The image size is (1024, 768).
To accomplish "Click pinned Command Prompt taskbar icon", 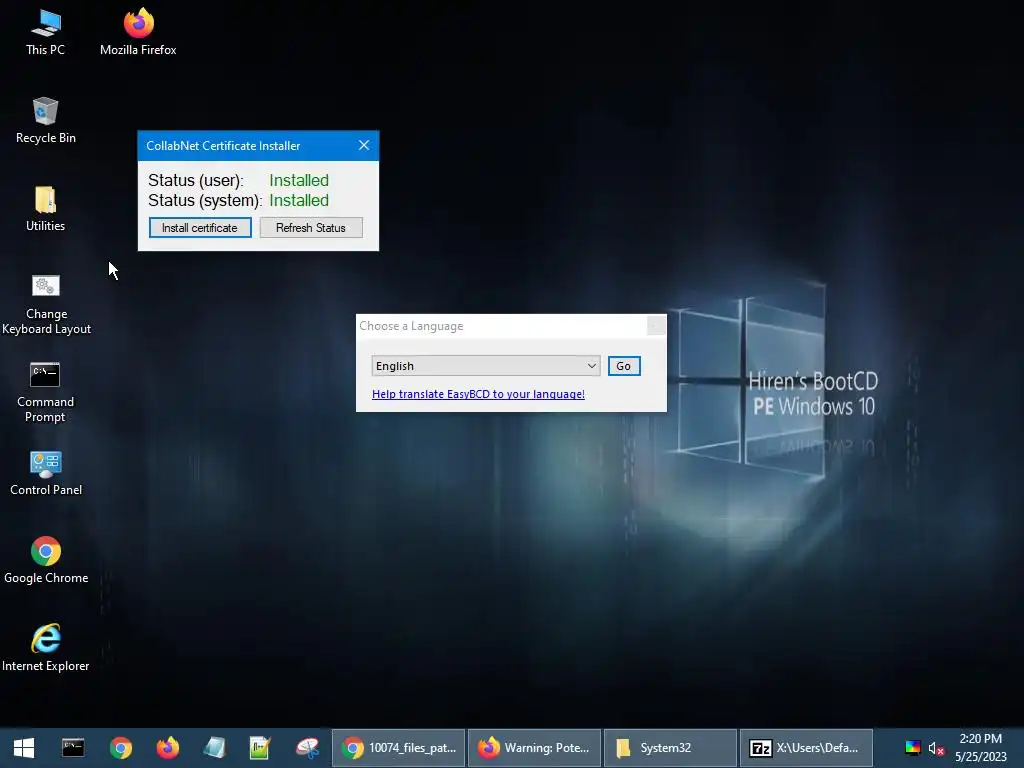I will 73,748.
